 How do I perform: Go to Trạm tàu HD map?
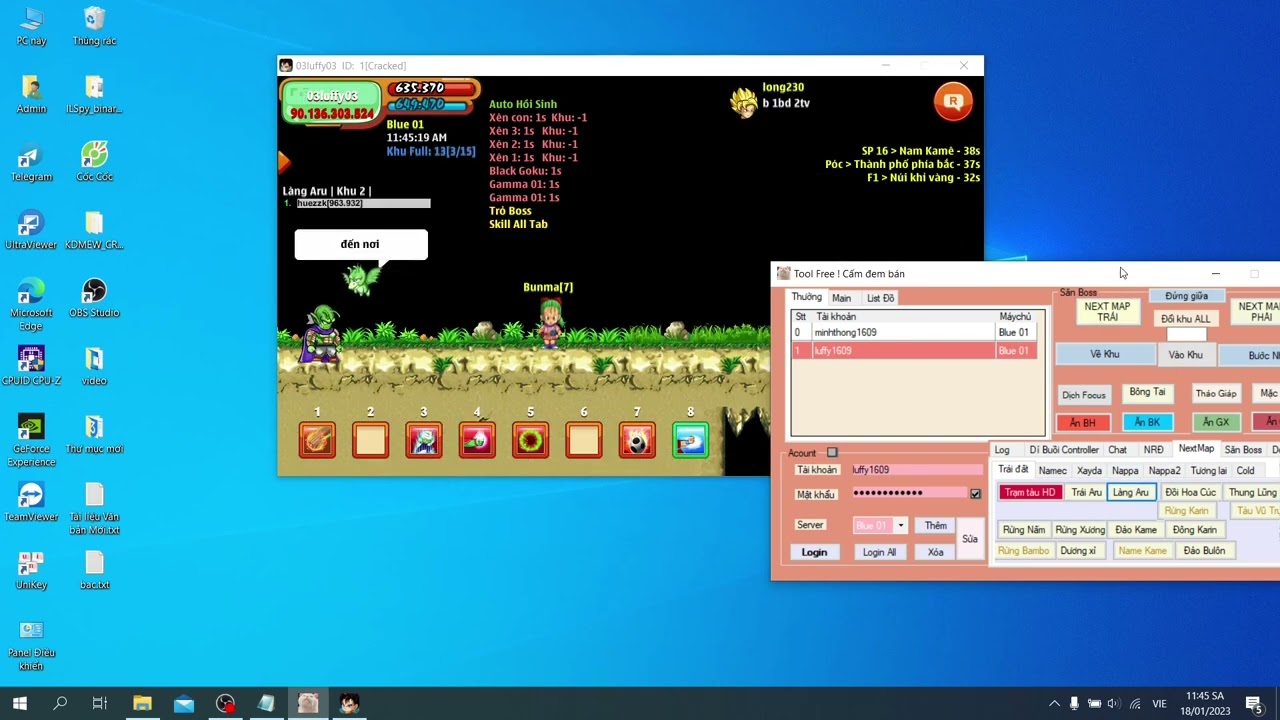tap(1030, 492)
